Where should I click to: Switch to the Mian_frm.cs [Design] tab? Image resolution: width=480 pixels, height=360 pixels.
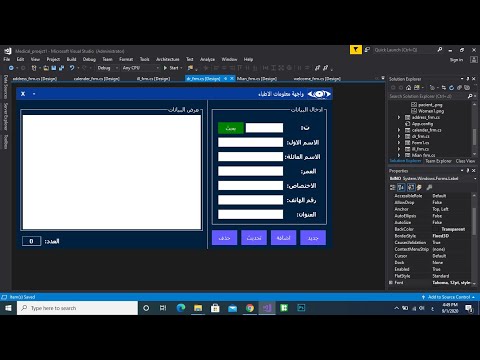(x=257, y=79)
